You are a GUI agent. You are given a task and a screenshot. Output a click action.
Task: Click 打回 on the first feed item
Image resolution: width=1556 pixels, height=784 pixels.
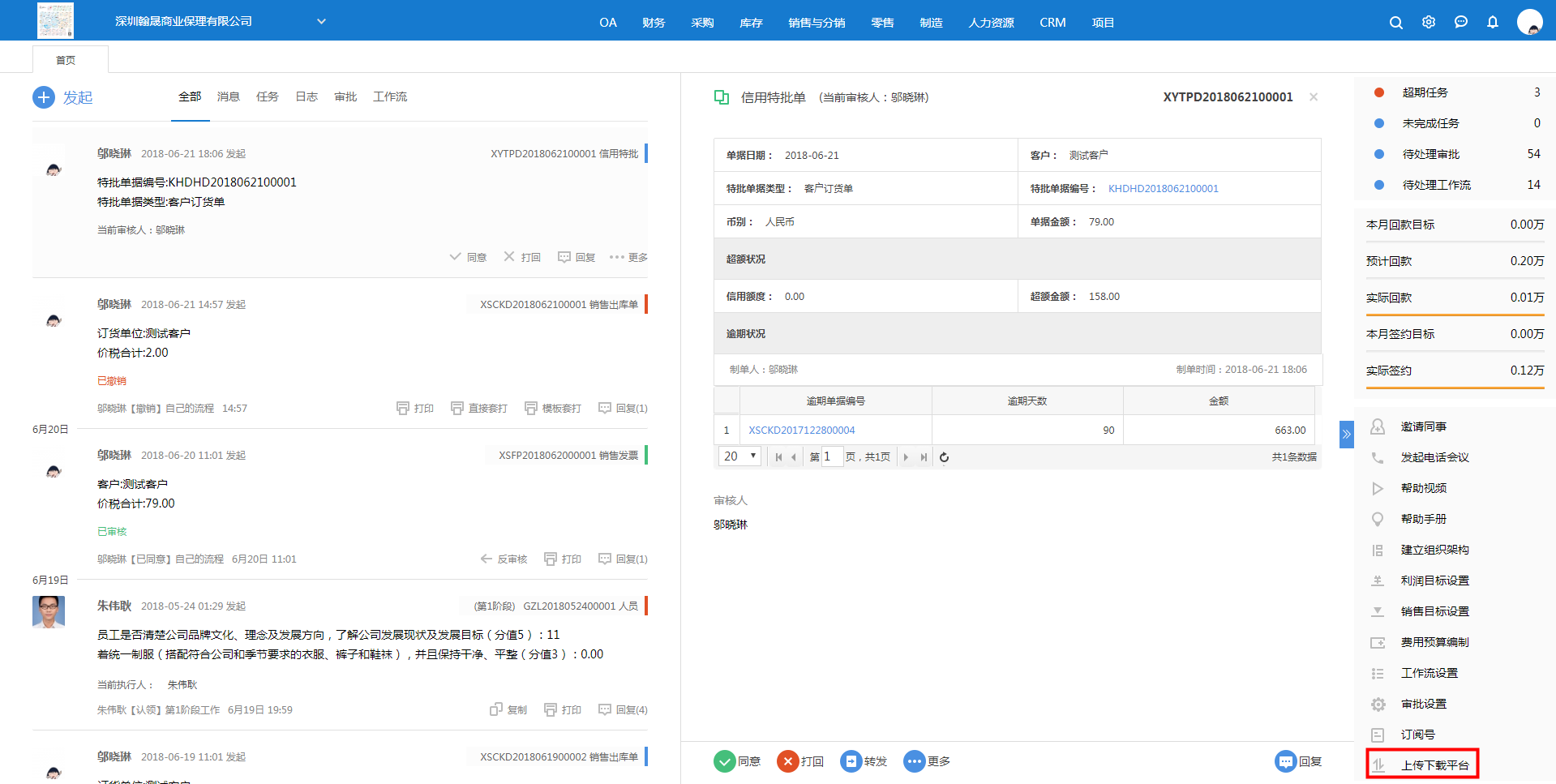[x=522, y=257]
